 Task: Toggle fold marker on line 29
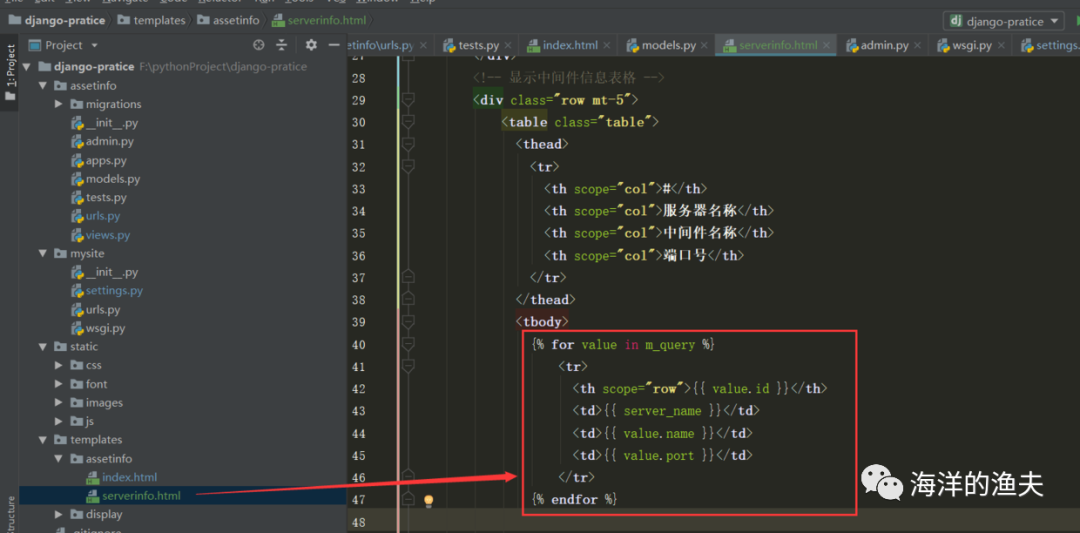[x=408, y=100]
